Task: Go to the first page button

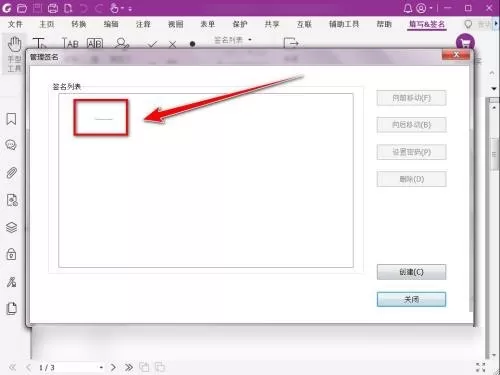Action: coord(13,367)
